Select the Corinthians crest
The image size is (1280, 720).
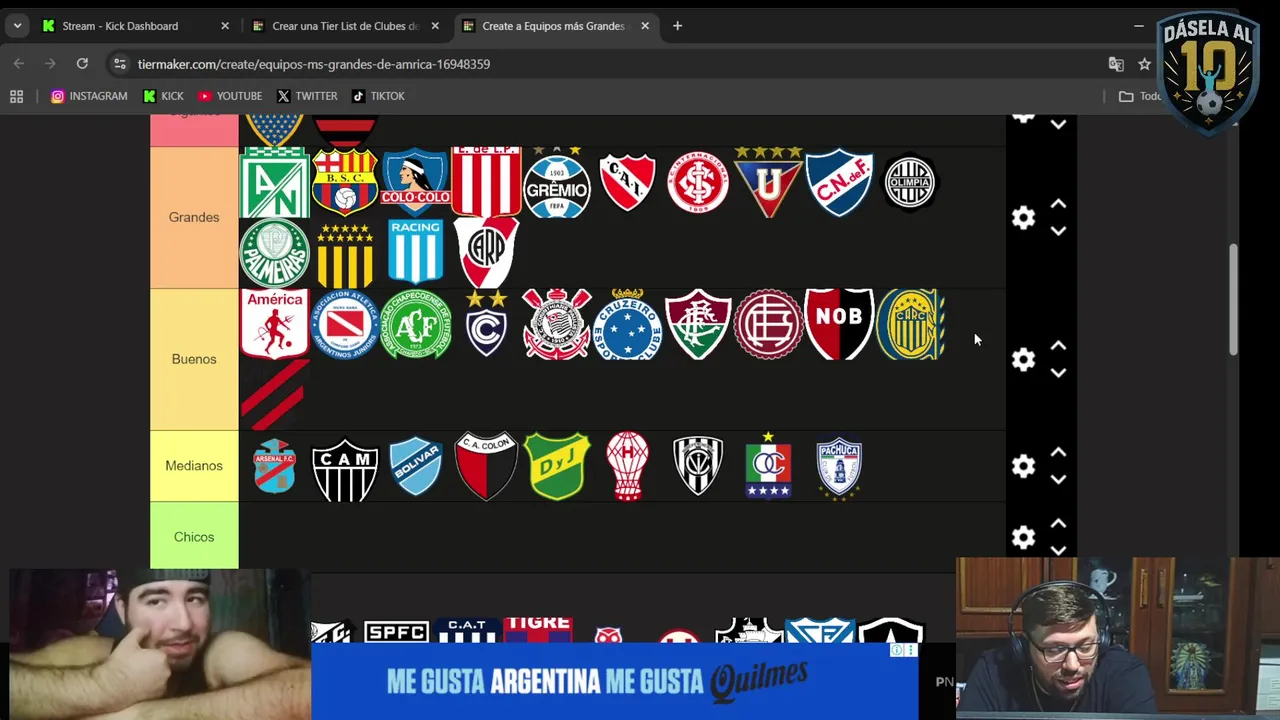pos(557,324)
